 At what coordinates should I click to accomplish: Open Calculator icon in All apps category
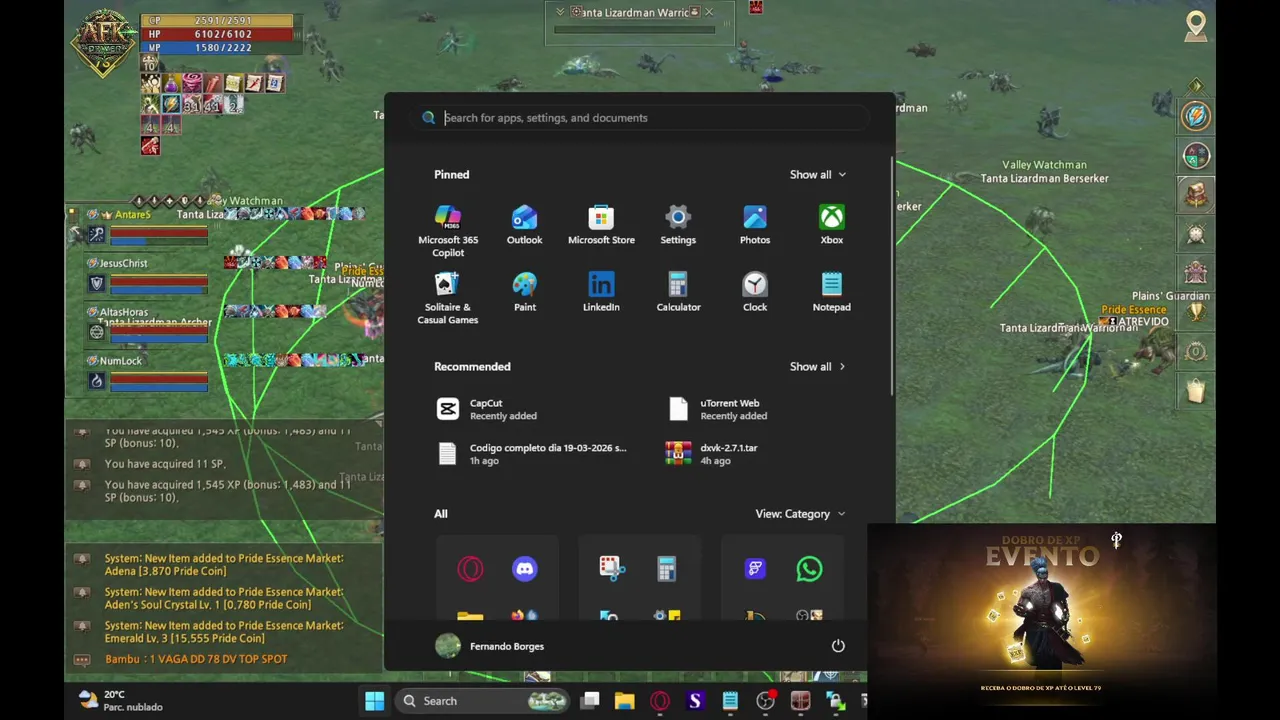[x=666, y=569]
